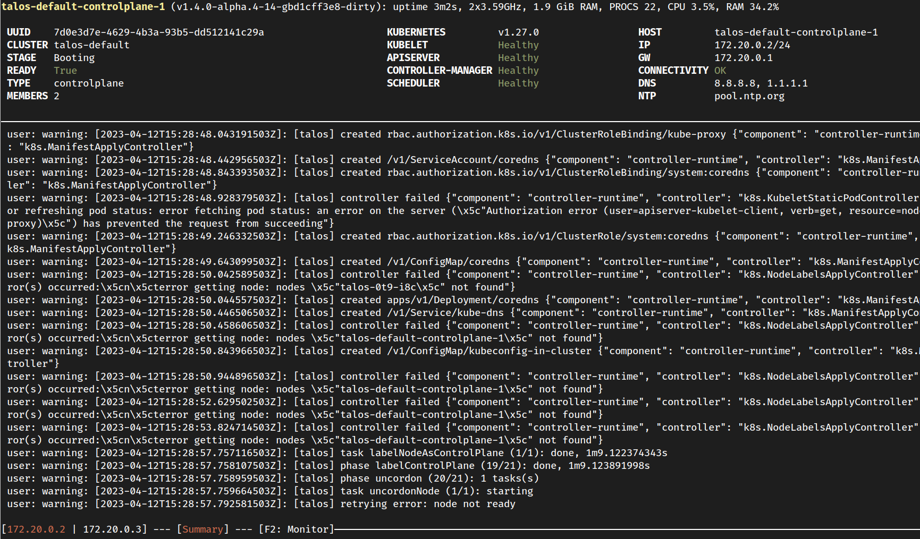Click log line created ClusterRoleBinding/kube-proxy
The image size is (920, 539).
tap(463, 141)
